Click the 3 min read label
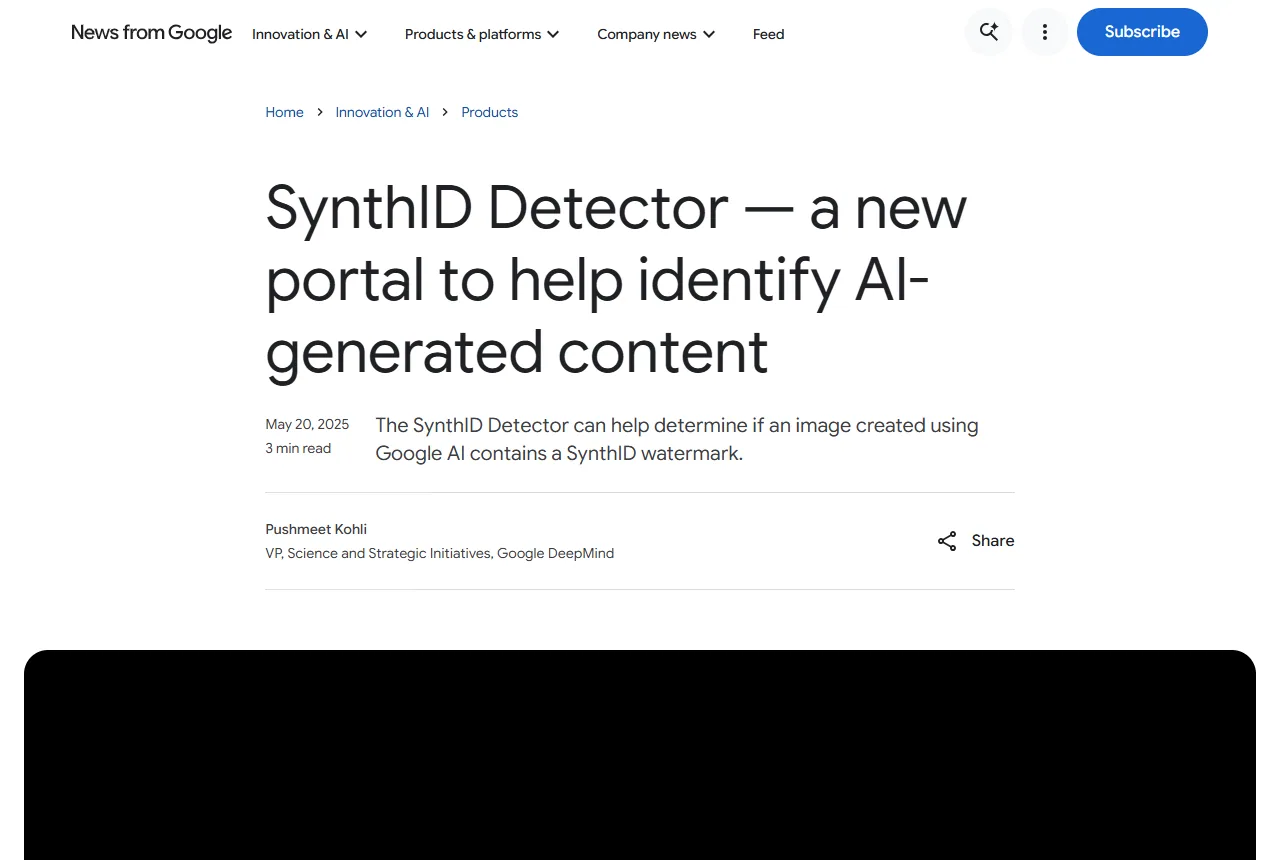 coord(298,448)
